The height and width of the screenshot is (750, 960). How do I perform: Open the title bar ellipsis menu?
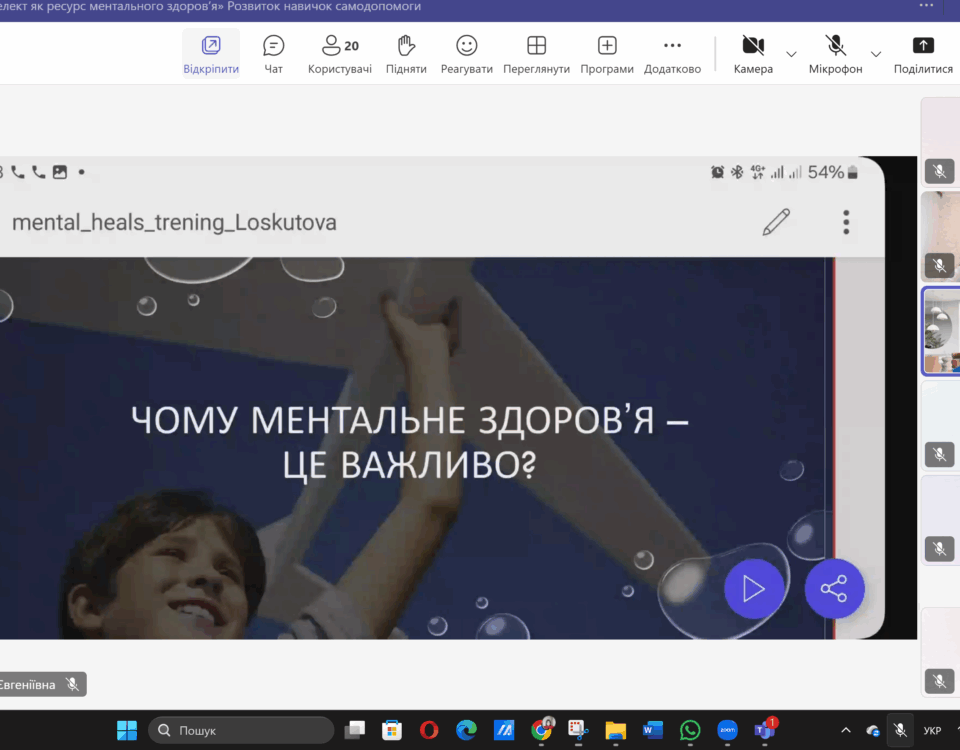pyautogui.click(x=926, y=6)
